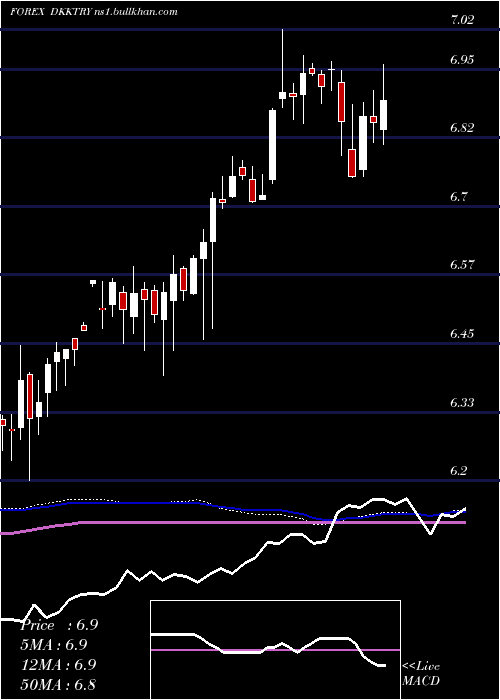The image size is (500, 700).
Task: Click the '50MA : 6.8' readout
Action: click(58, 684)
